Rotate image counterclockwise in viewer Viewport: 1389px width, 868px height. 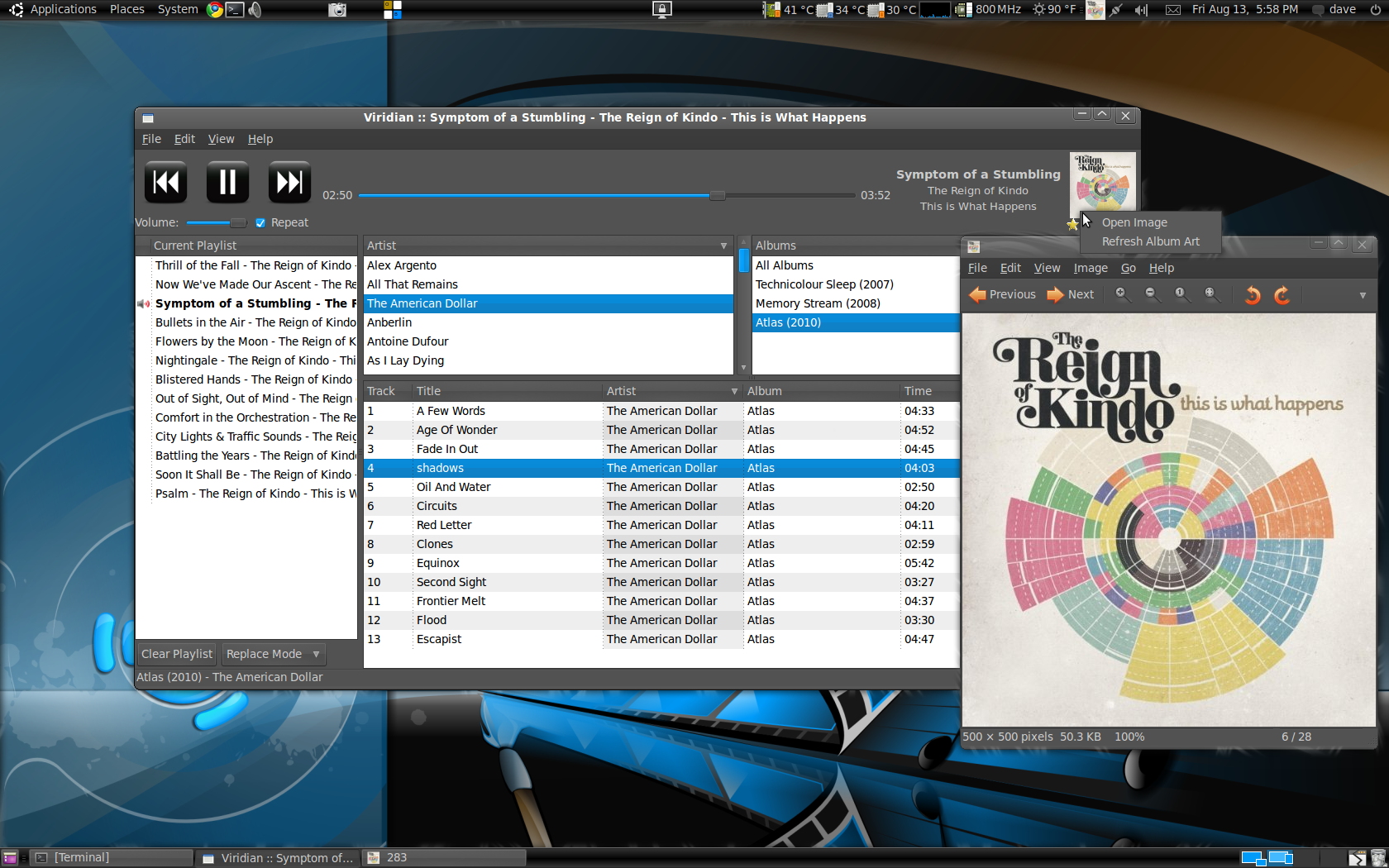[1253, 294]
